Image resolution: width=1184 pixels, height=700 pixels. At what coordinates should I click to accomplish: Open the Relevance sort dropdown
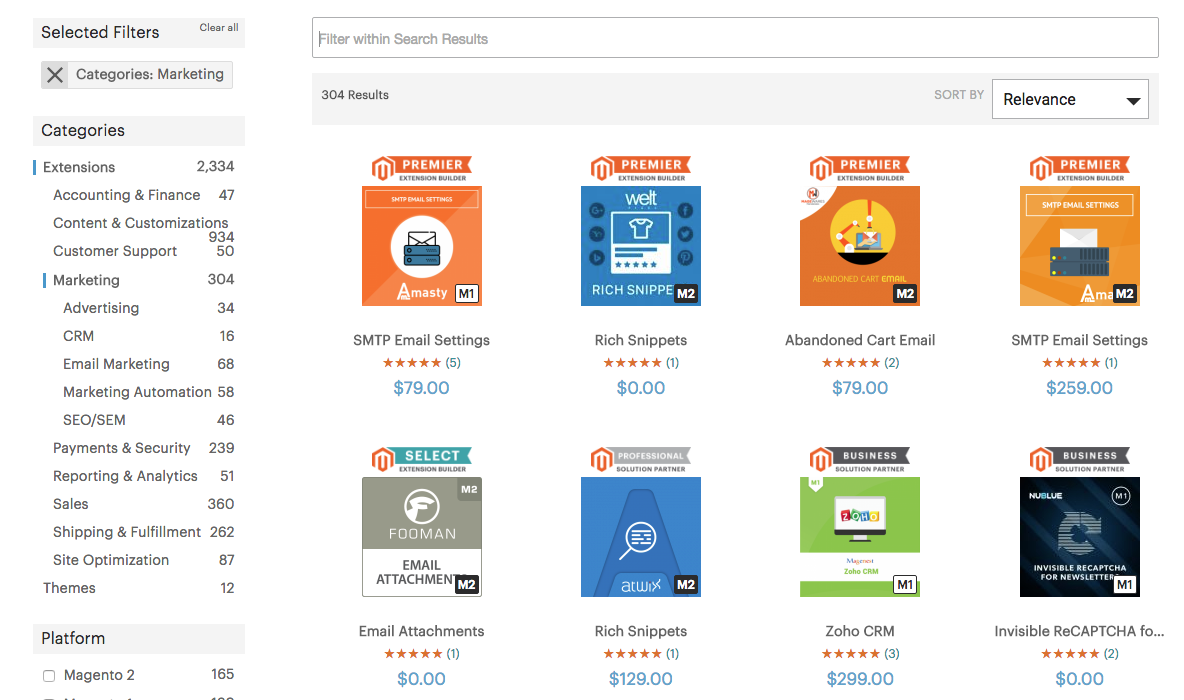(x=1070, y=99)
